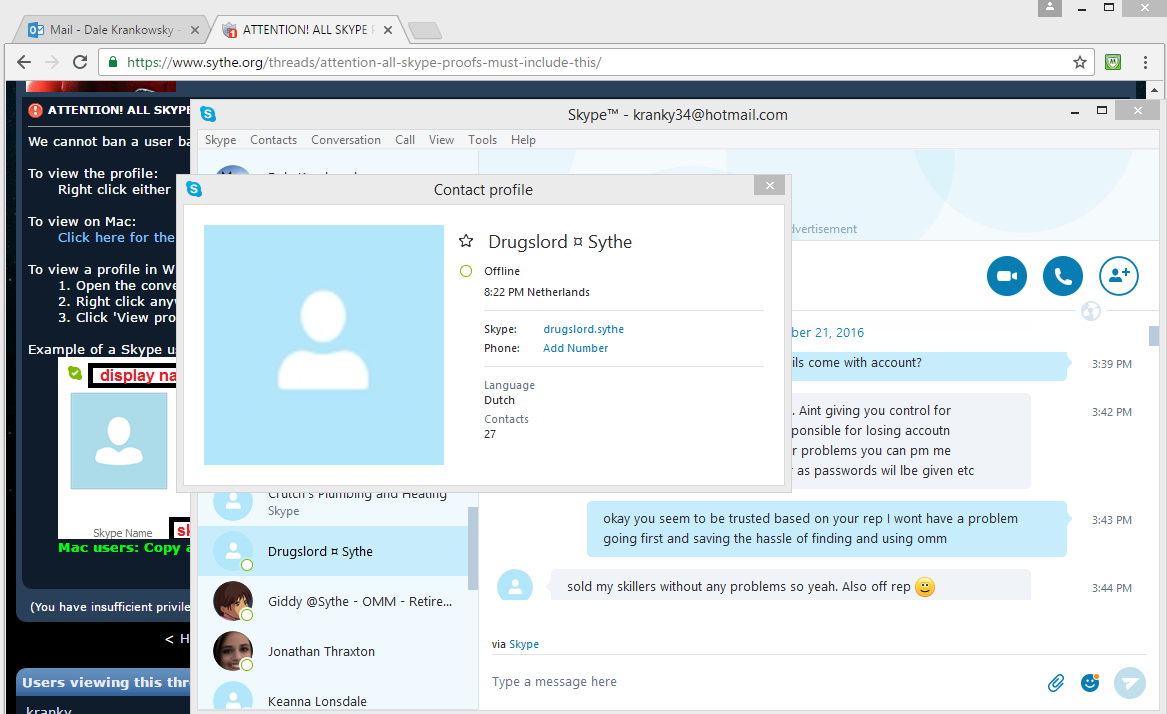Click the 'Drugslord ¤ Sythe' profile heading
The width and height of the screenshot is (1167, 714).
(x=560, y=242)
